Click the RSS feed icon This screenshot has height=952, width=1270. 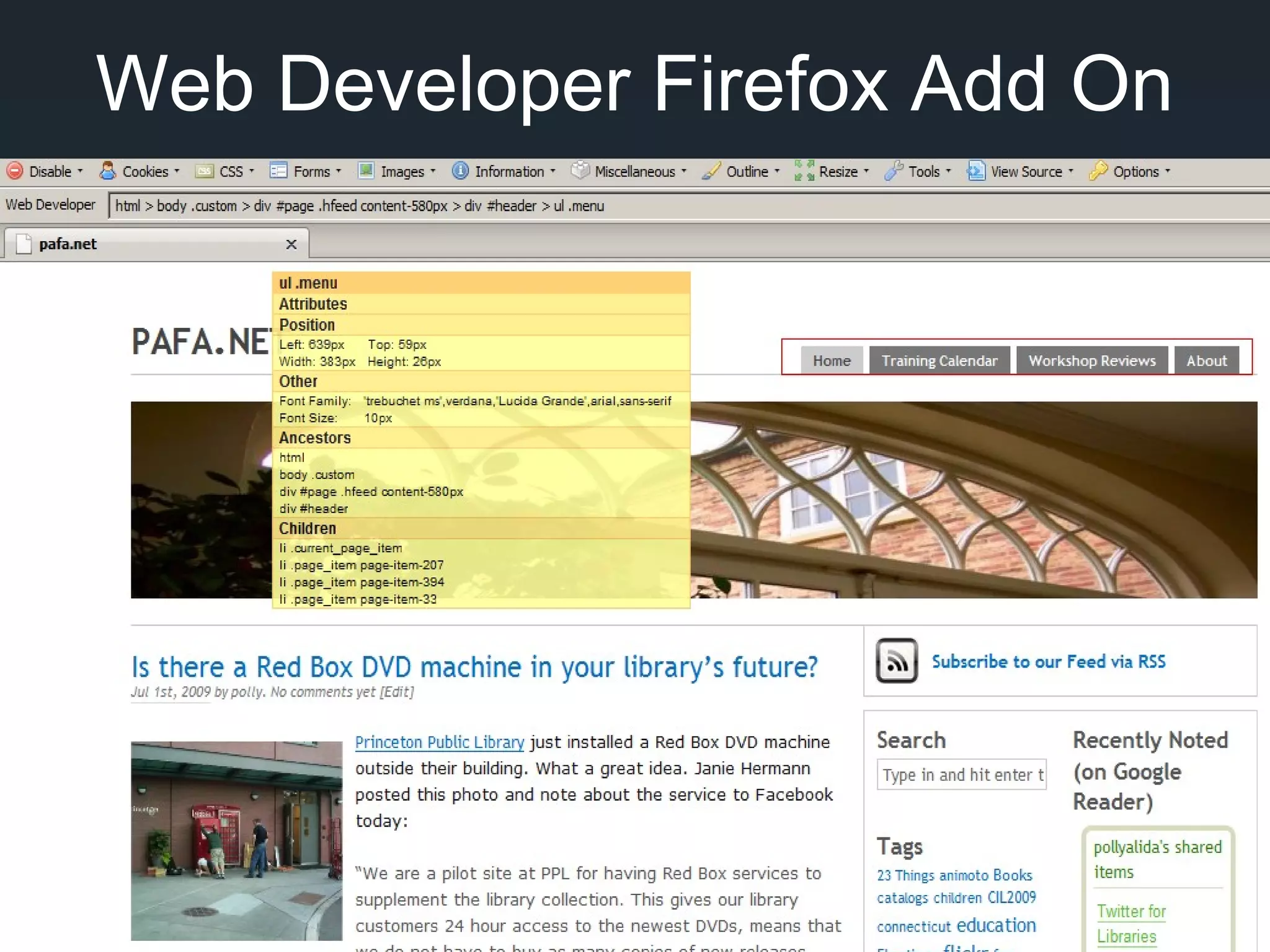coord(897,661)
